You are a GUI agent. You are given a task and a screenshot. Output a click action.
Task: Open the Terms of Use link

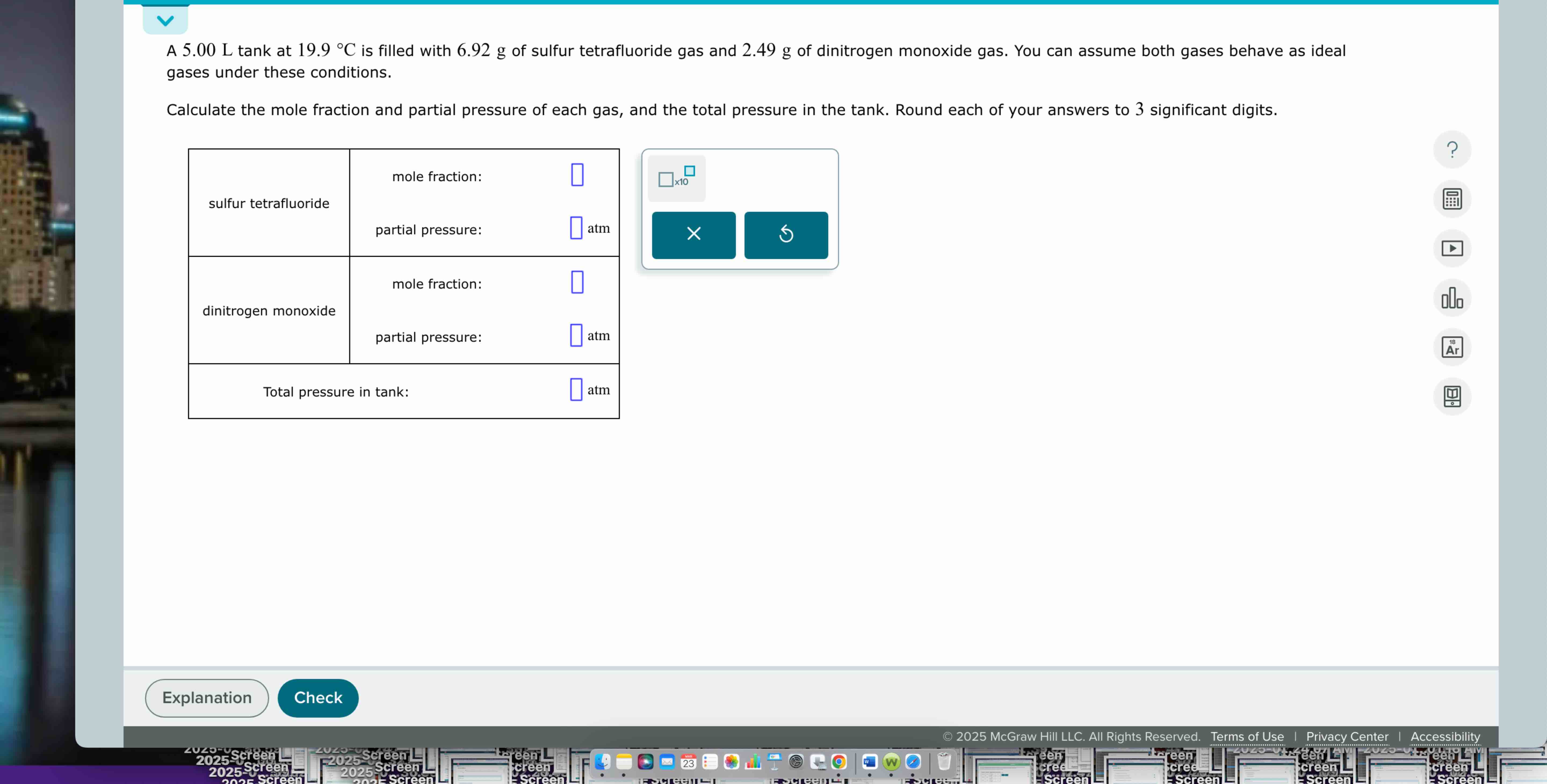[x=1247, y=736]
